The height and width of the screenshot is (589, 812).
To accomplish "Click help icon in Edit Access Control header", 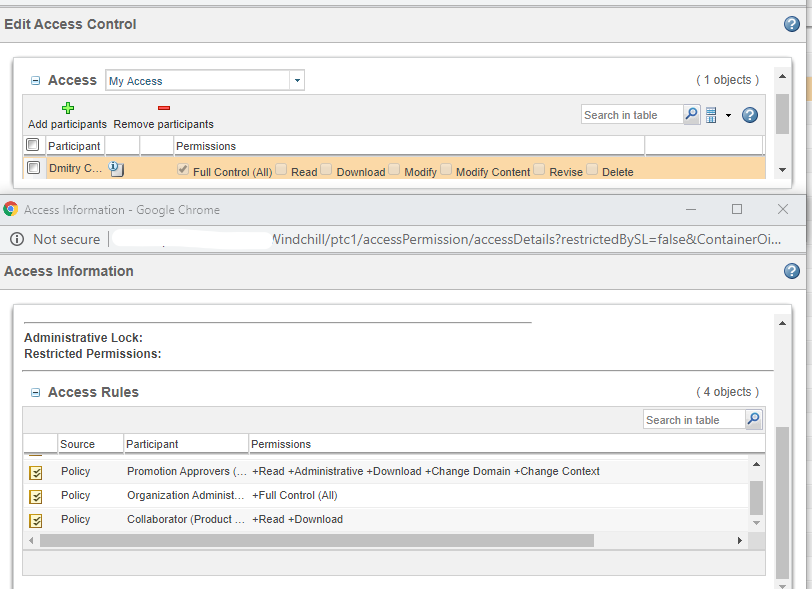I will coord(792,24).
